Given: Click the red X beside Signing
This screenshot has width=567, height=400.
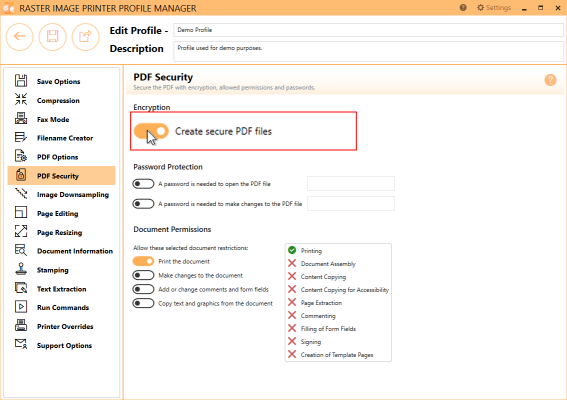Looking at the screenshot, I should click(292, 341).
